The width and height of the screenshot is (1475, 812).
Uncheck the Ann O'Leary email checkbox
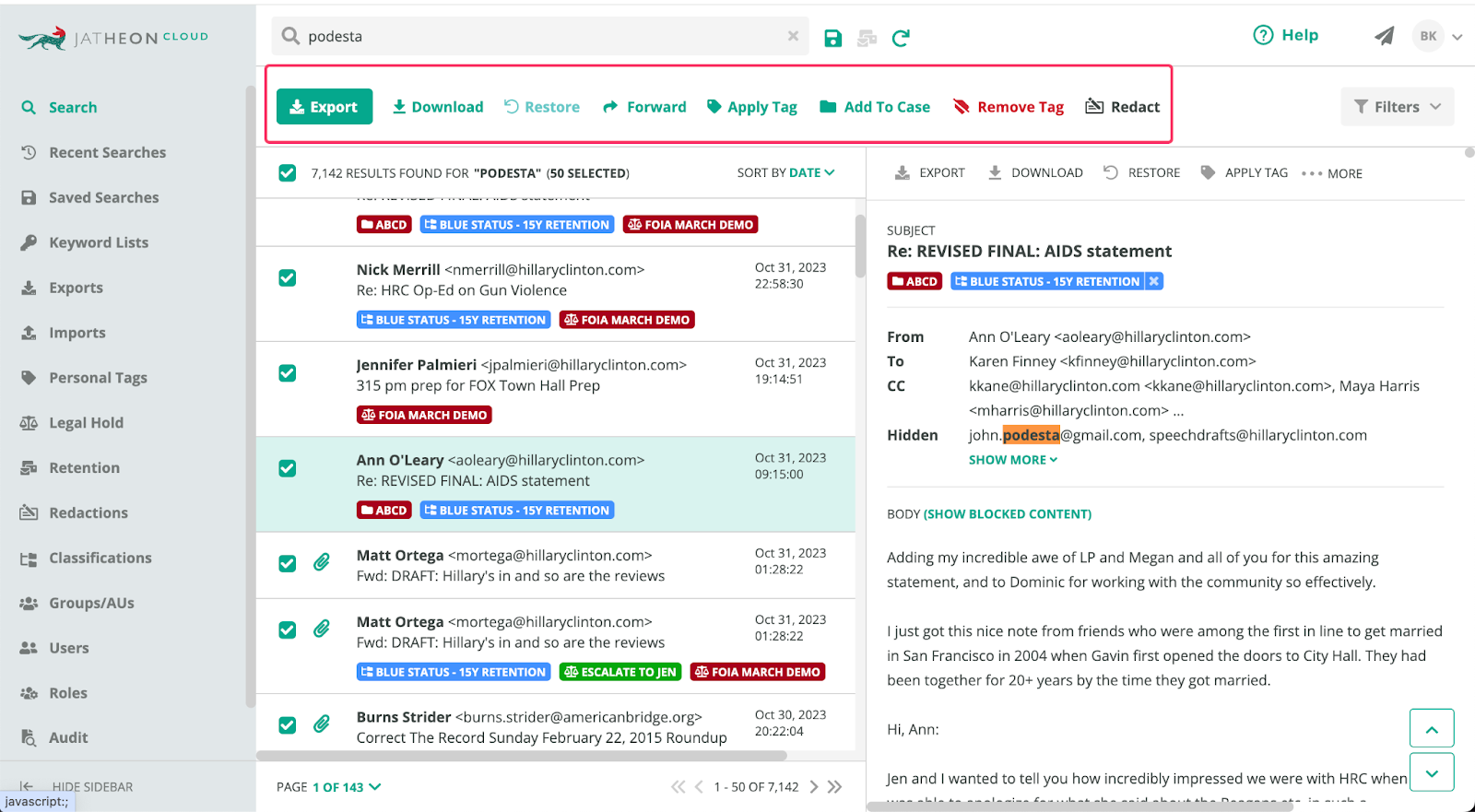[288, 468]
